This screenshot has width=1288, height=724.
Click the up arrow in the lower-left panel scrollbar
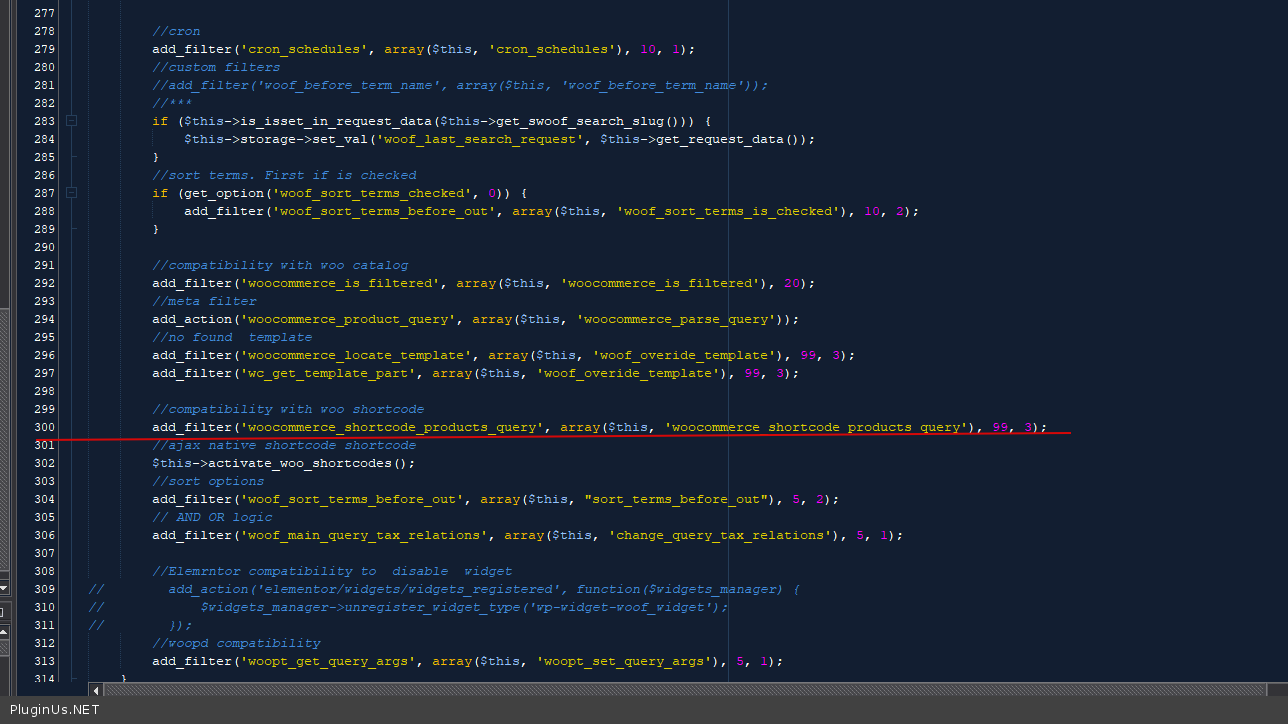coord(4,632)
